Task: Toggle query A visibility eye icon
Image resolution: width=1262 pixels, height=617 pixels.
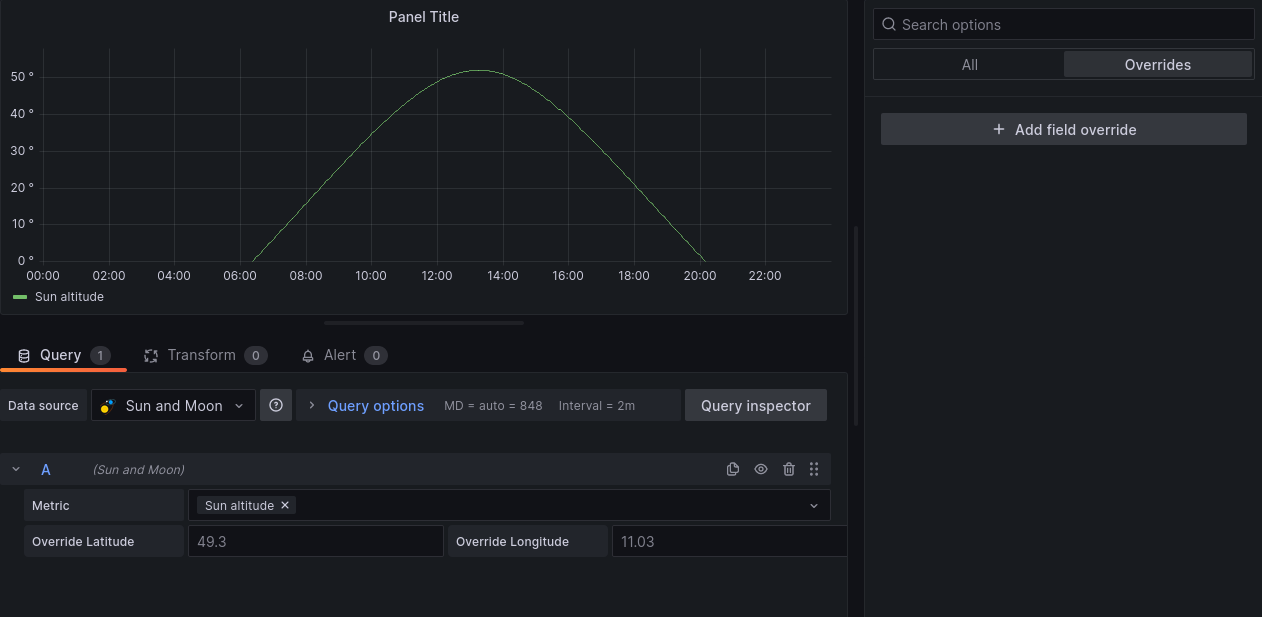Action: (761, 469)
